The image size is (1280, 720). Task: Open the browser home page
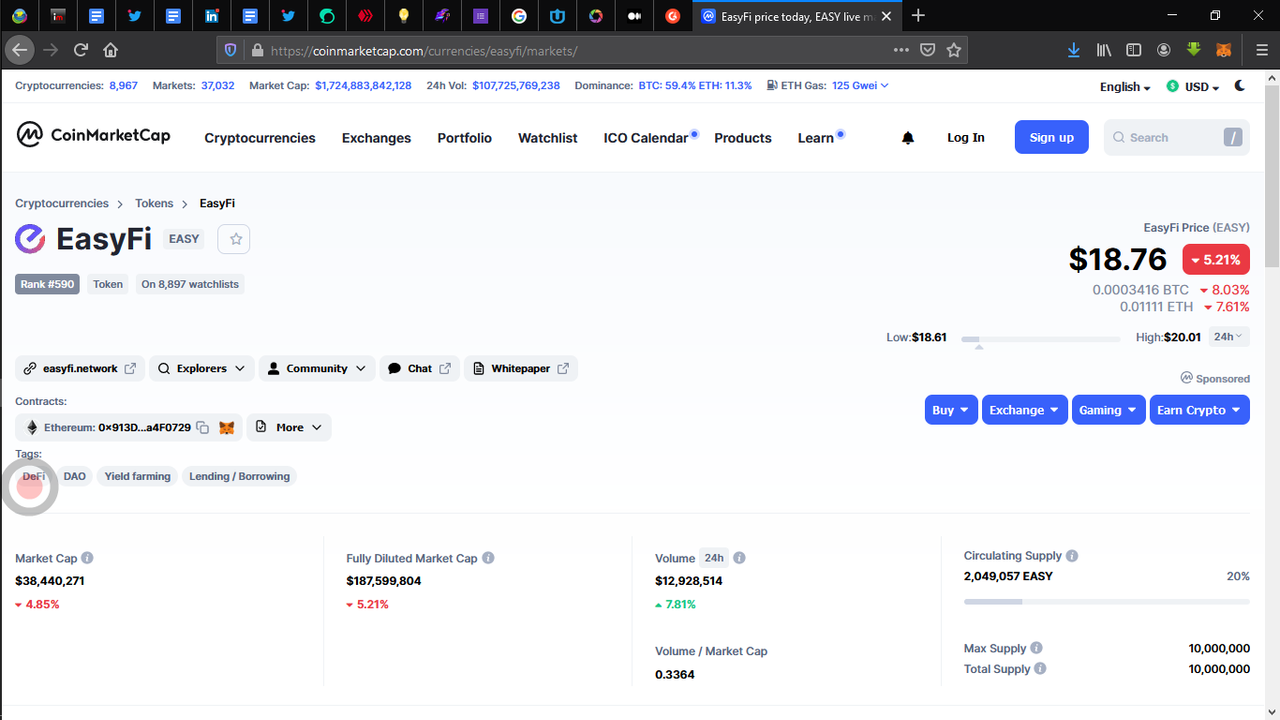pyautogui.click(x=110, y=50)
